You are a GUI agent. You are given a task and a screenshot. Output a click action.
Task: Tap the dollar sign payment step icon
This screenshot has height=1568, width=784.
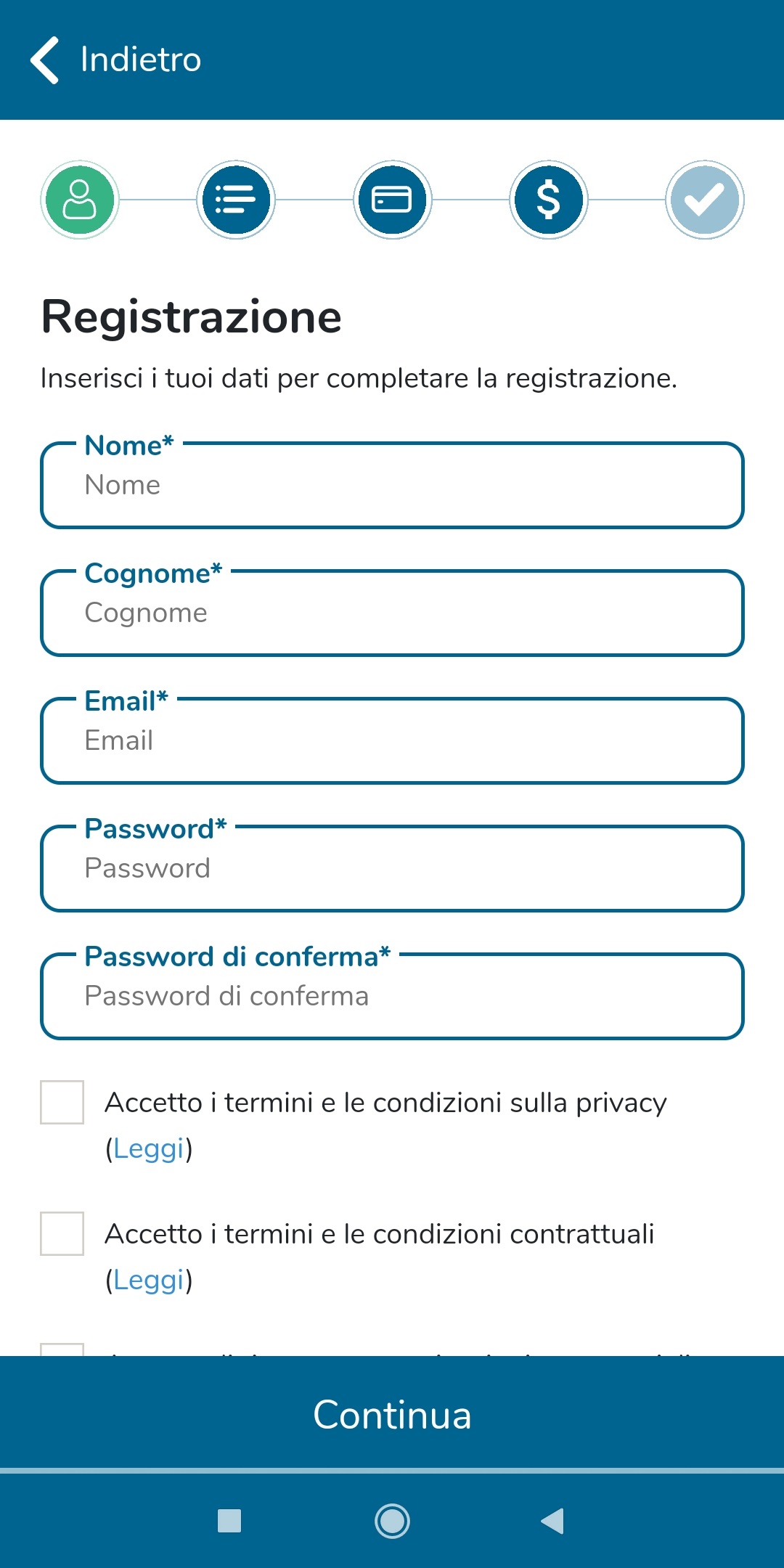point(549,200)
